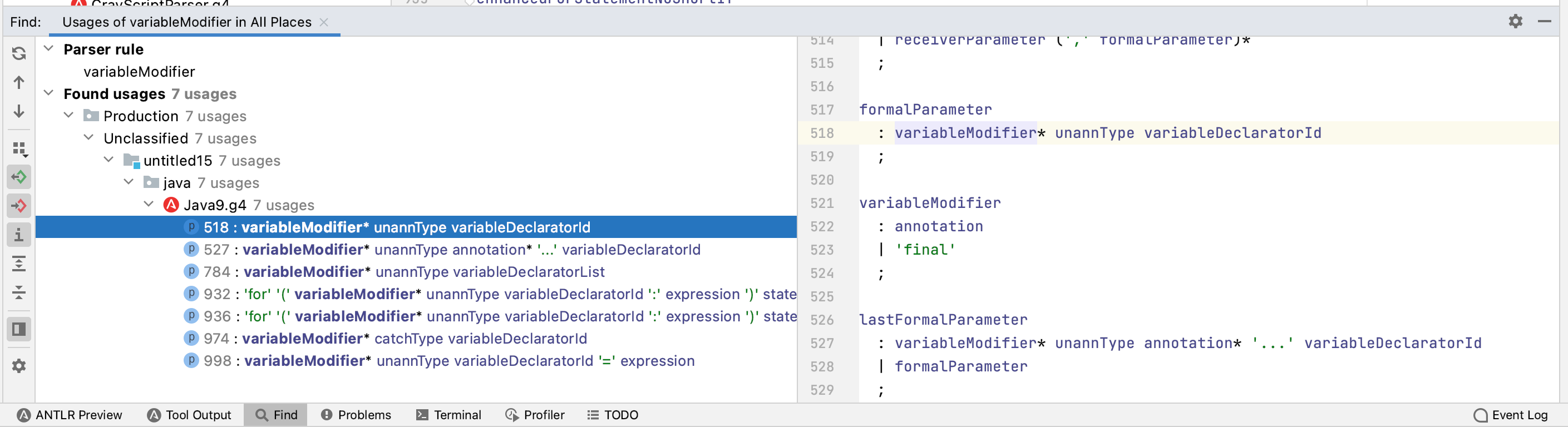Image resolution: width=1568 pixels, height=427 pixels.
Task: Open the Profiler tool window
Action: pyautogui.click(x=535, y=415)
